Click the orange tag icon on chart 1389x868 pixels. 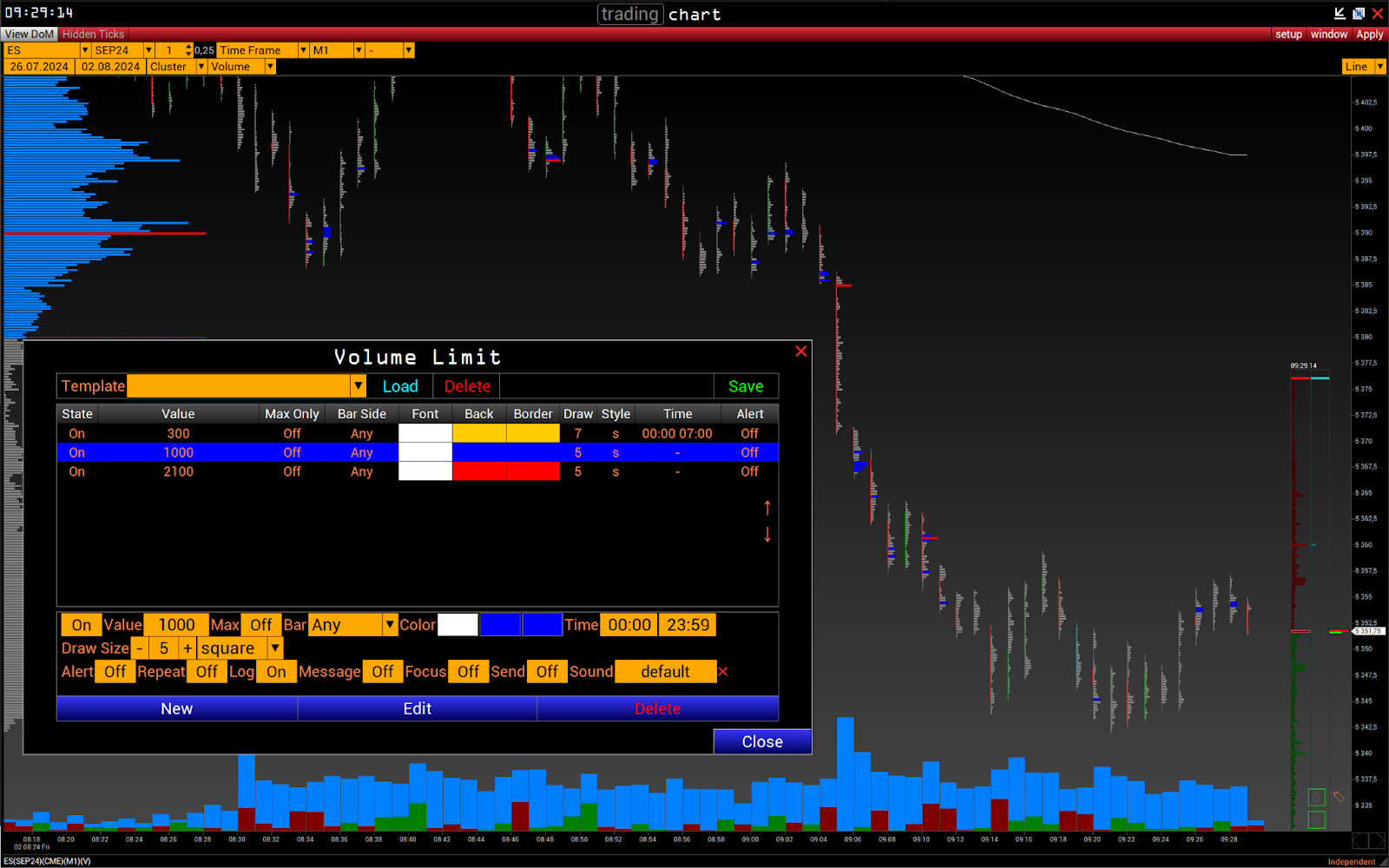(1339, 796)
